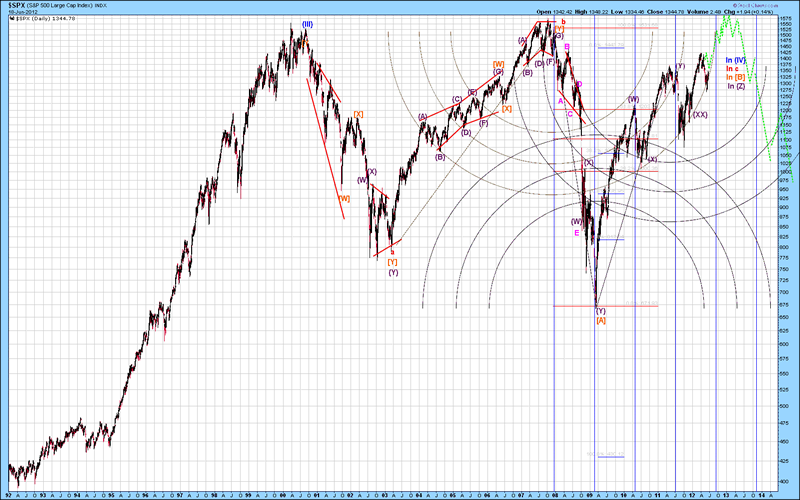Click the orange [A] label at 2009 low

601,320
